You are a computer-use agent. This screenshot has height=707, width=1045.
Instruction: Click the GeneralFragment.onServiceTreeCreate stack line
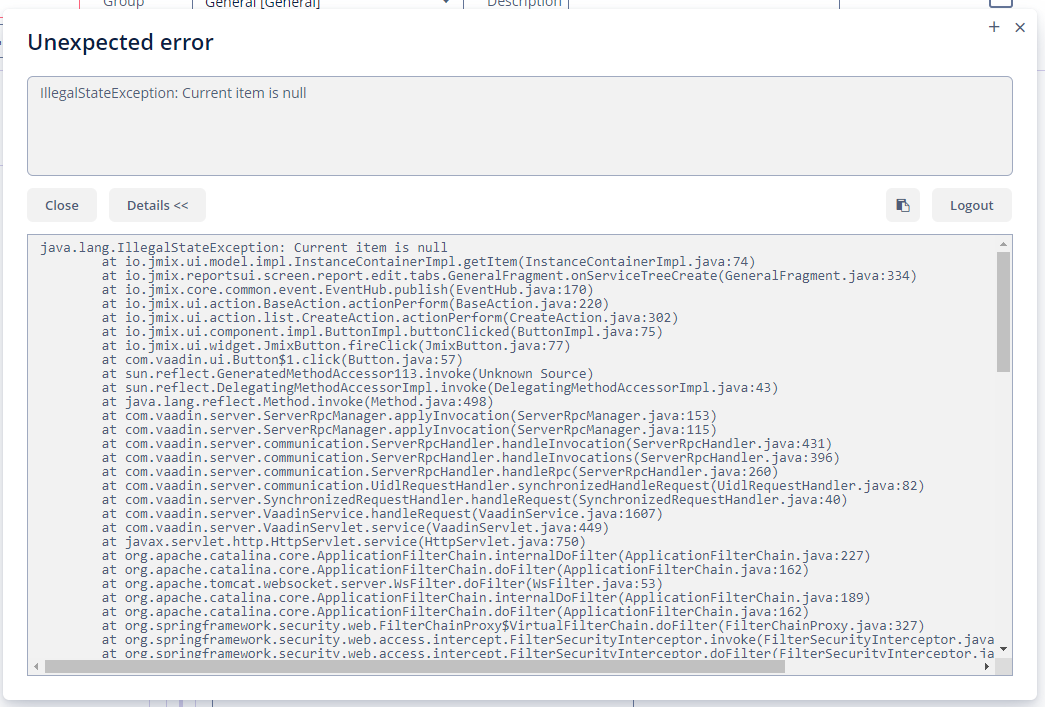point(509,276)
